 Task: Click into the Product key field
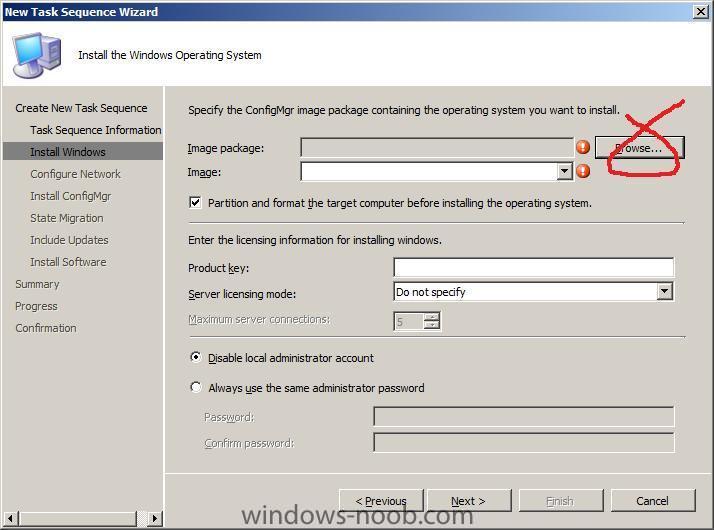(533, 267)
